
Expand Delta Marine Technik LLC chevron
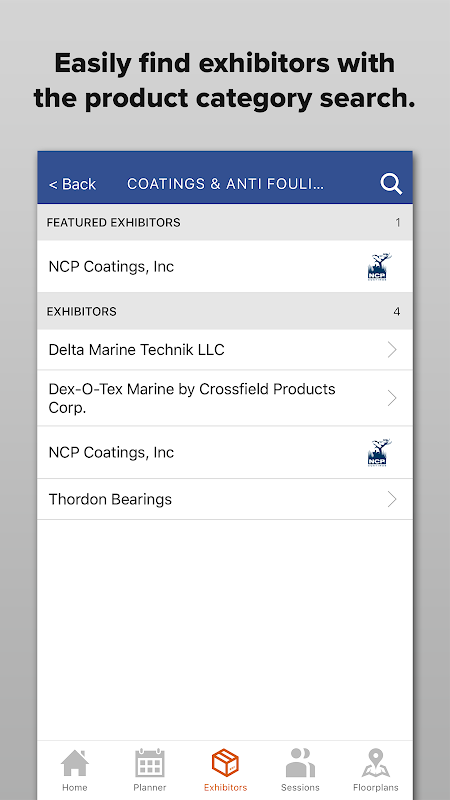(x=392, y=349)
